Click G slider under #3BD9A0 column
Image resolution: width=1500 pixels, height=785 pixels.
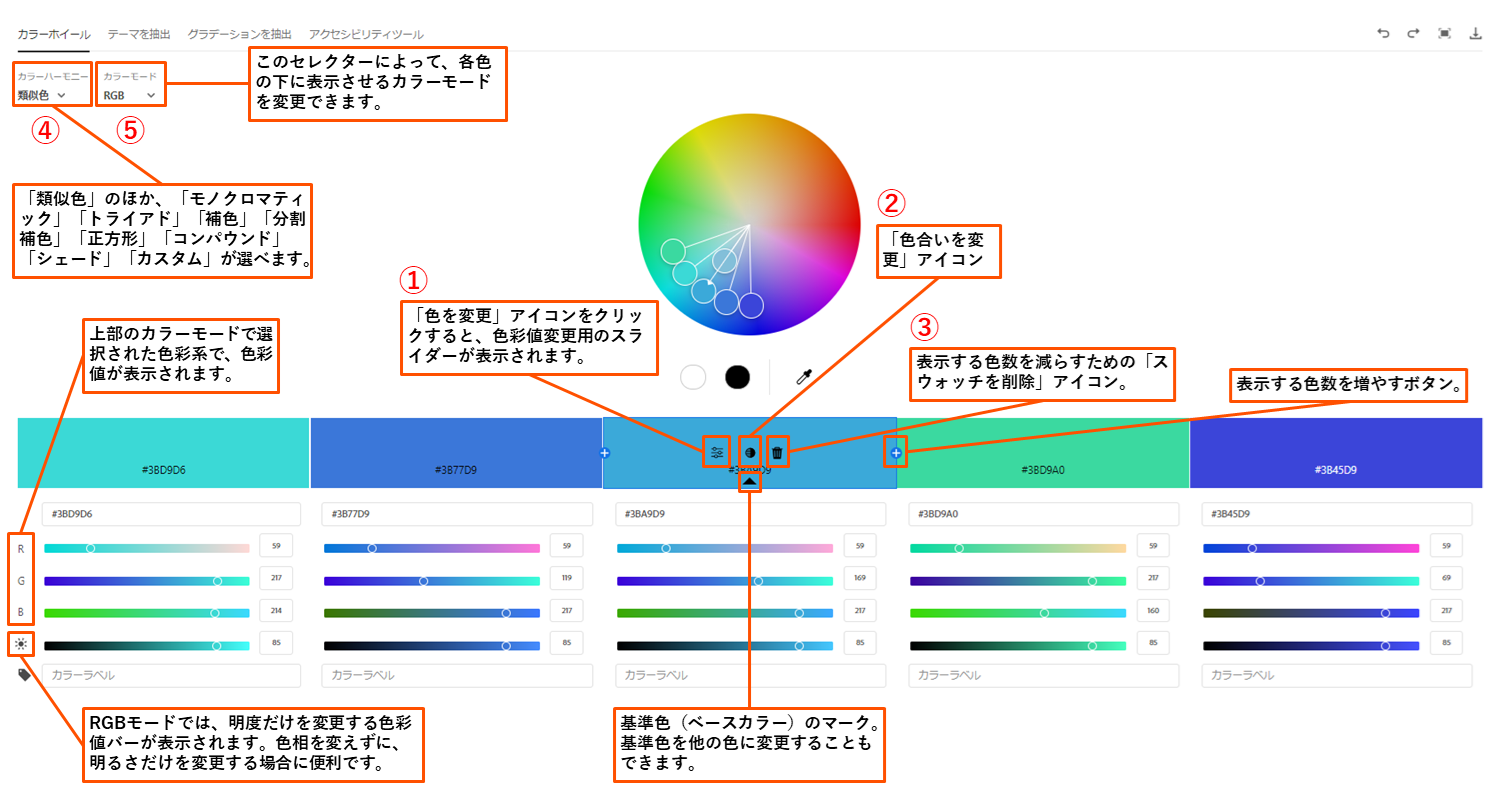[1018, 580]
